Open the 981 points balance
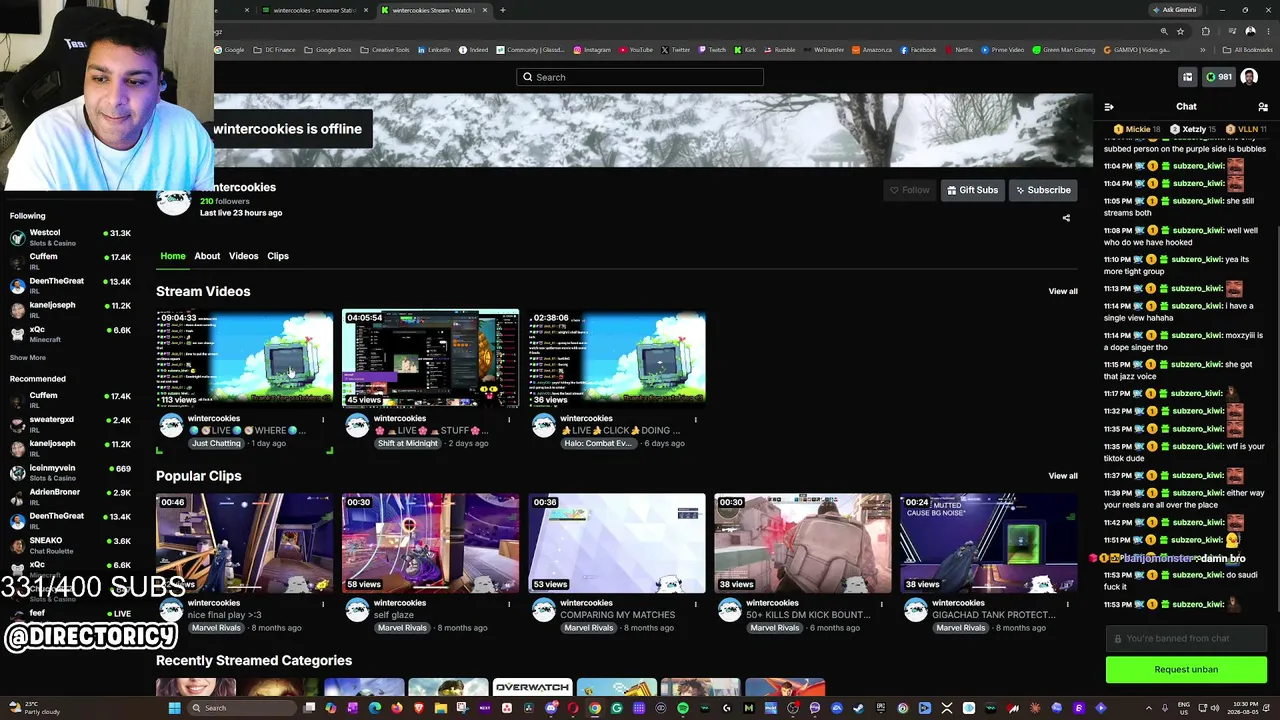 (1218, 77)
